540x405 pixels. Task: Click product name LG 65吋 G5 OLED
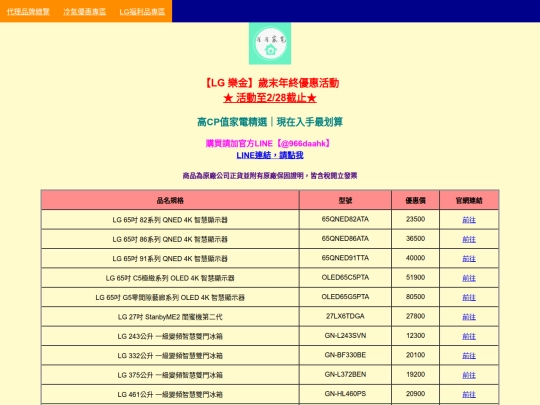170,297
